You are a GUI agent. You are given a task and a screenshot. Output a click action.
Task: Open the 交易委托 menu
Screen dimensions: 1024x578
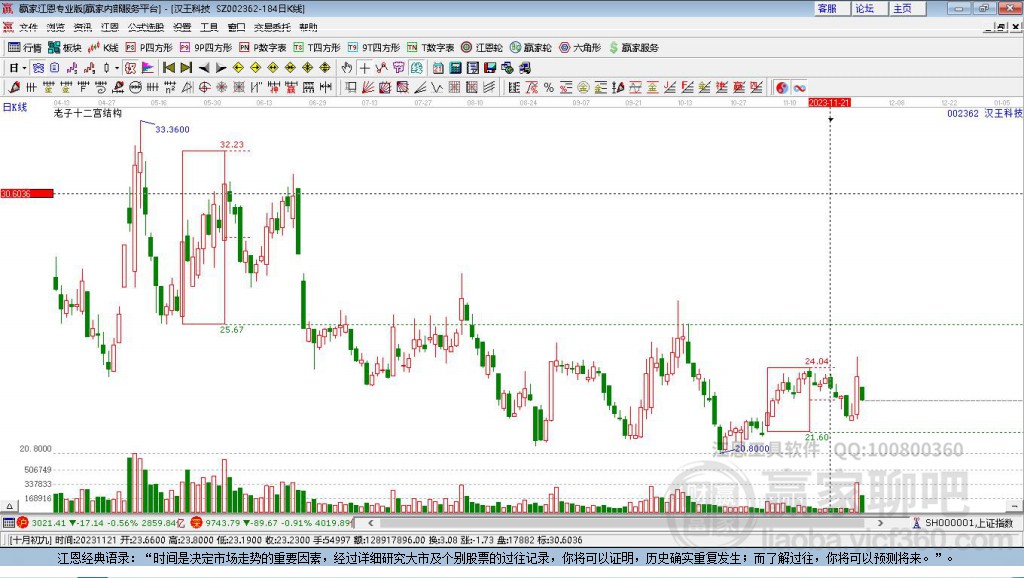(x=272, y=27)
